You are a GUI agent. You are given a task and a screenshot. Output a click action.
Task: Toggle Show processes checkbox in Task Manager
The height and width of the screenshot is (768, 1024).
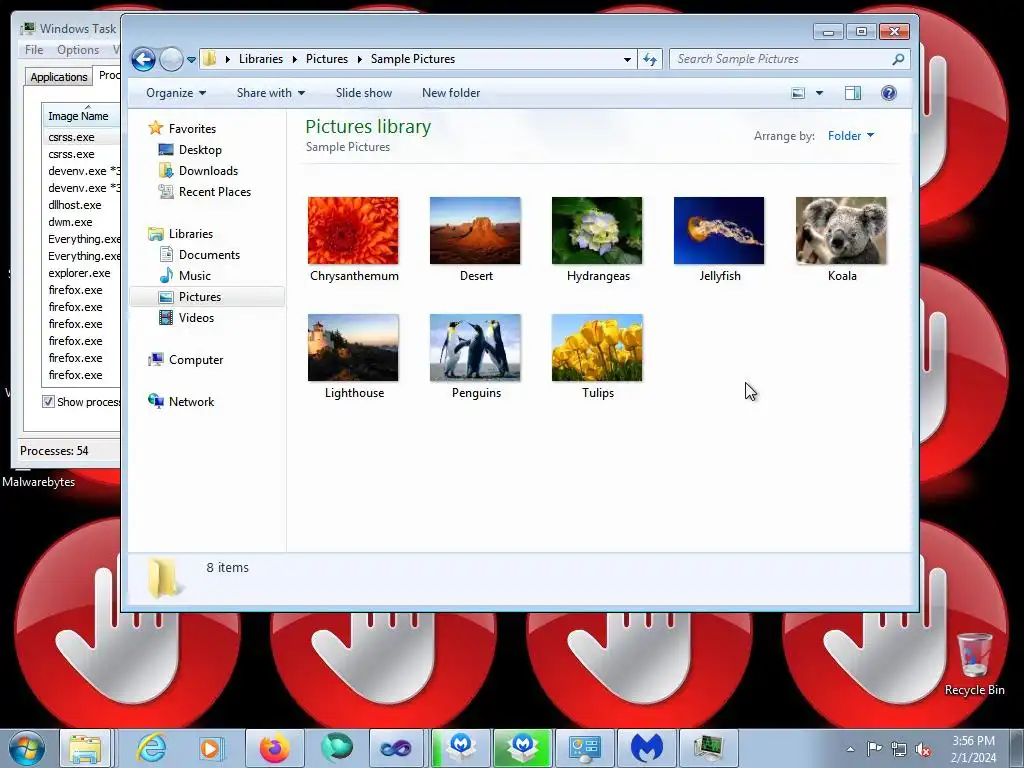pyautogui.click(x=48, y=402)
